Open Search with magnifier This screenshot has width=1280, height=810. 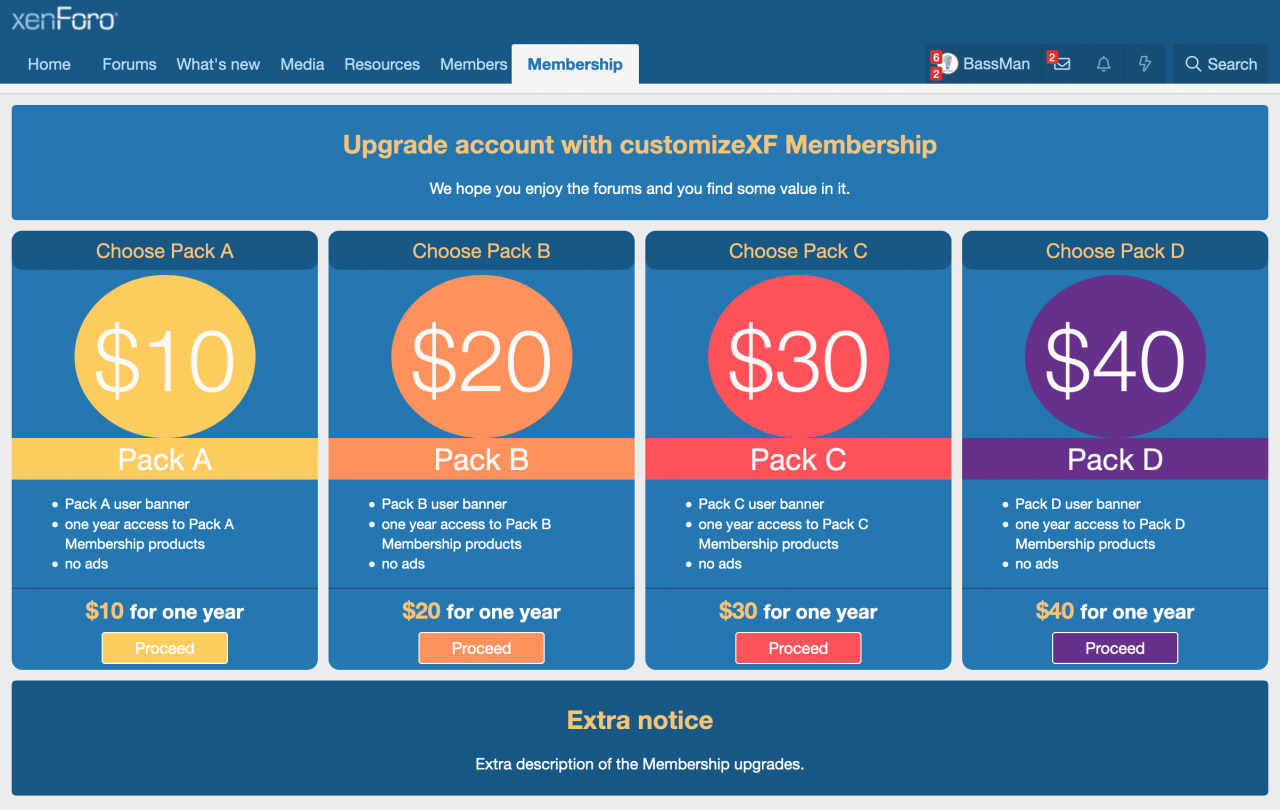pyautogui.click(x=1220, y=64)
